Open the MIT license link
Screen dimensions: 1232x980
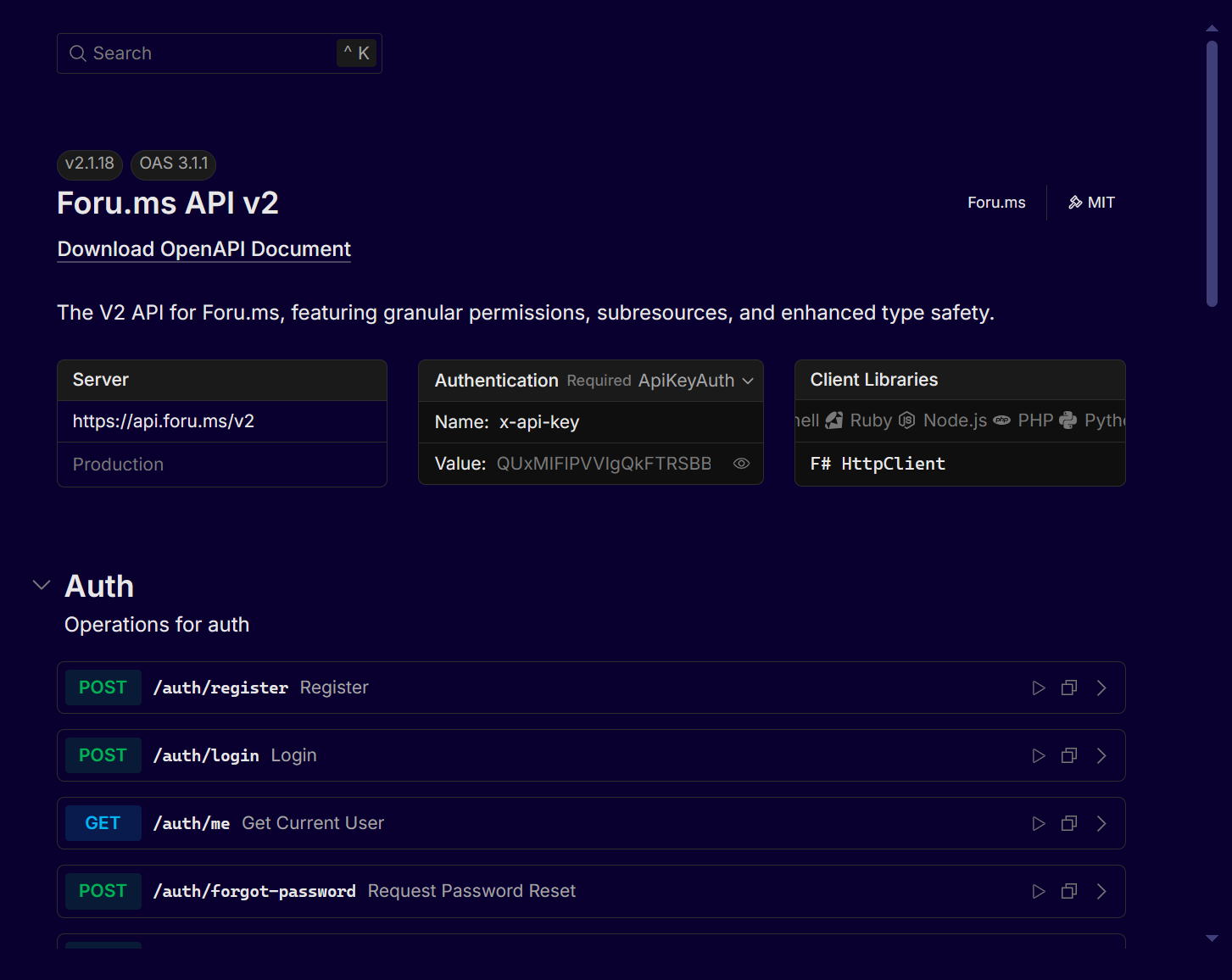(x=1091, y=203)
